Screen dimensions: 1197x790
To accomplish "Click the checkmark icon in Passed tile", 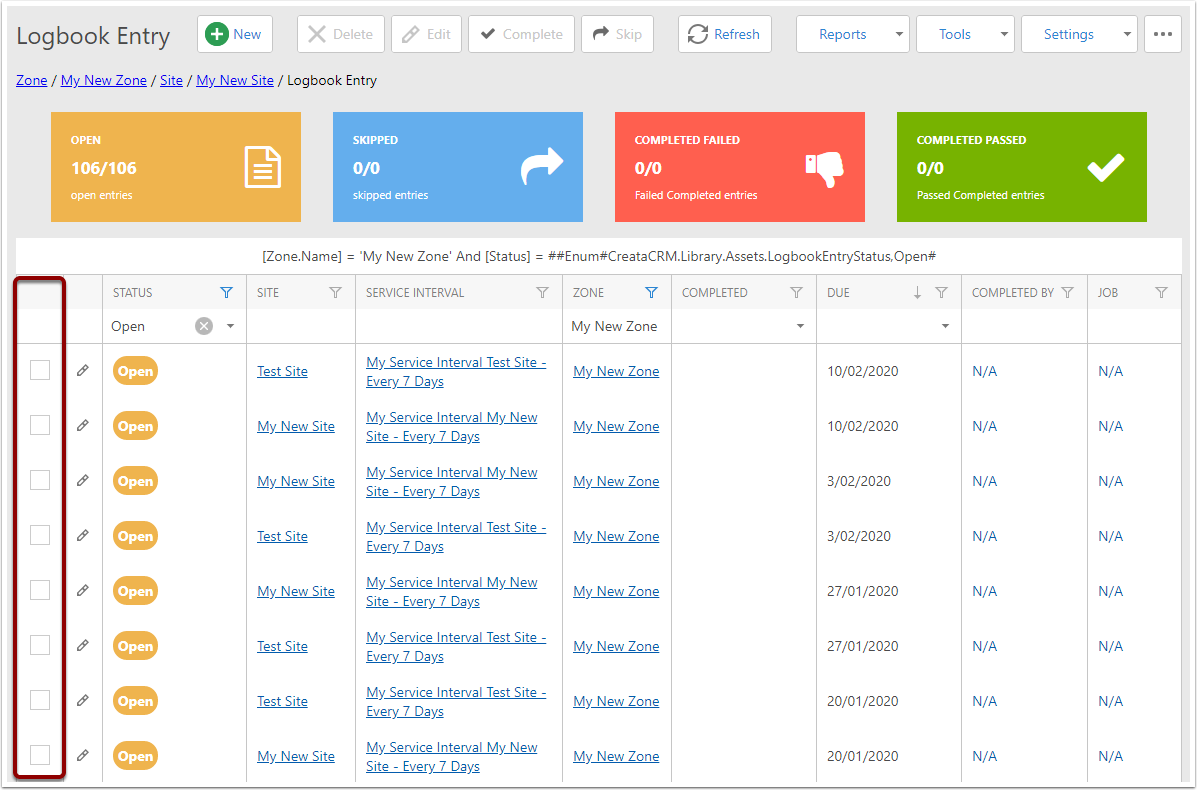I will point(1106,168).
